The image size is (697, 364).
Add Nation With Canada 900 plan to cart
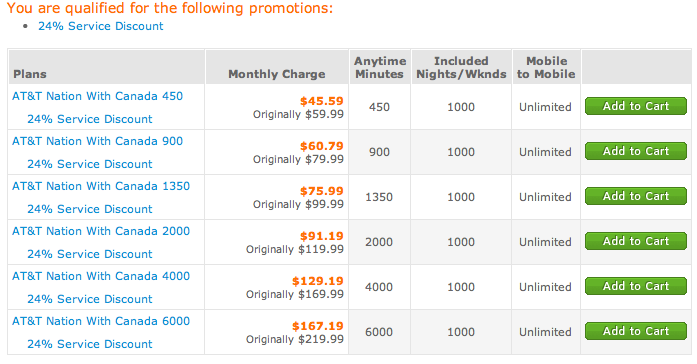coord(636,151)
